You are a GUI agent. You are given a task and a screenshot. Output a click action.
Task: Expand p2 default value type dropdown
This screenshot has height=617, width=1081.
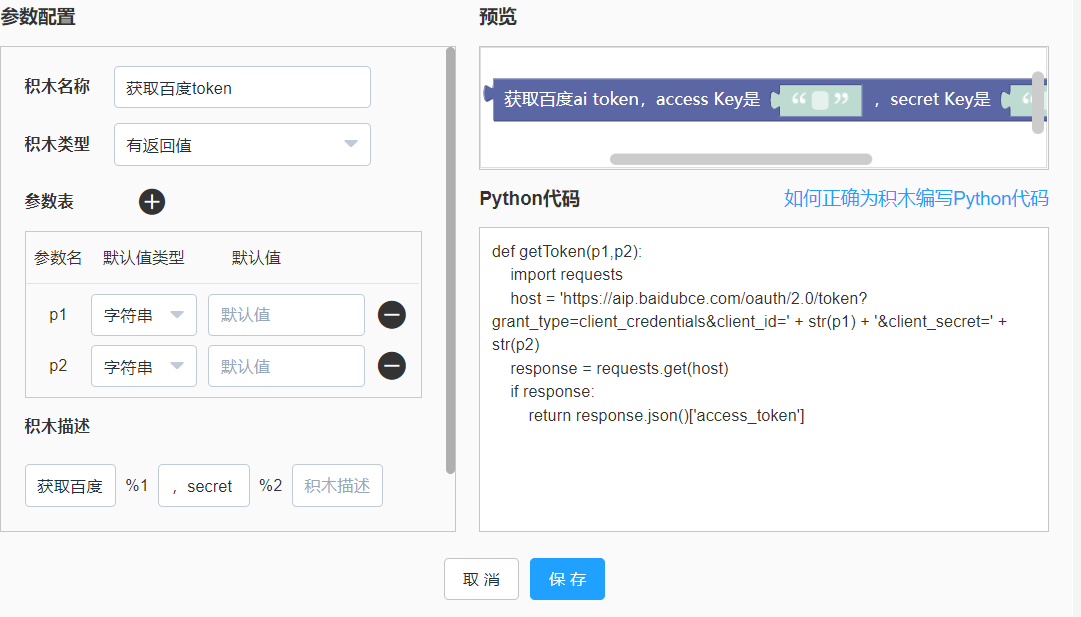(x=144, y=366)
